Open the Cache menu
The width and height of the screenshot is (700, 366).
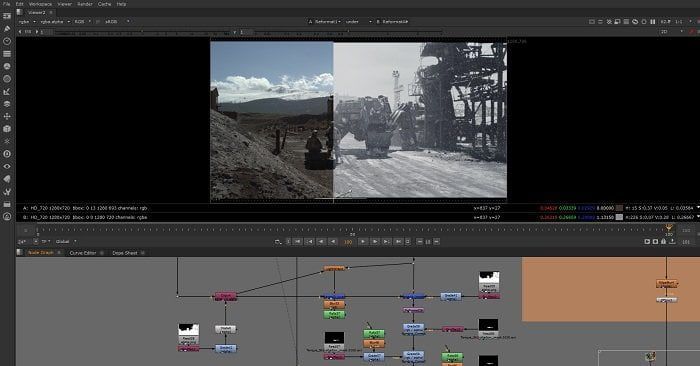tap(104, 4)
